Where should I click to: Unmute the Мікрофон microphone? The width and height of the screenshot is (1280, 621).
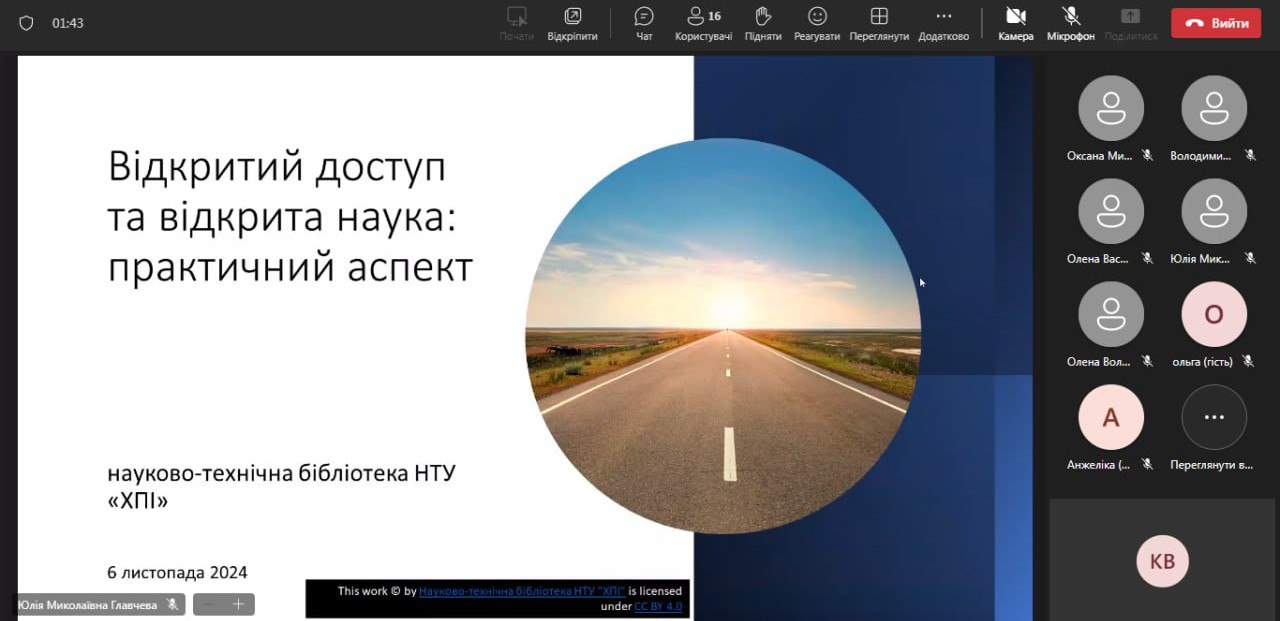[1071, 23]
